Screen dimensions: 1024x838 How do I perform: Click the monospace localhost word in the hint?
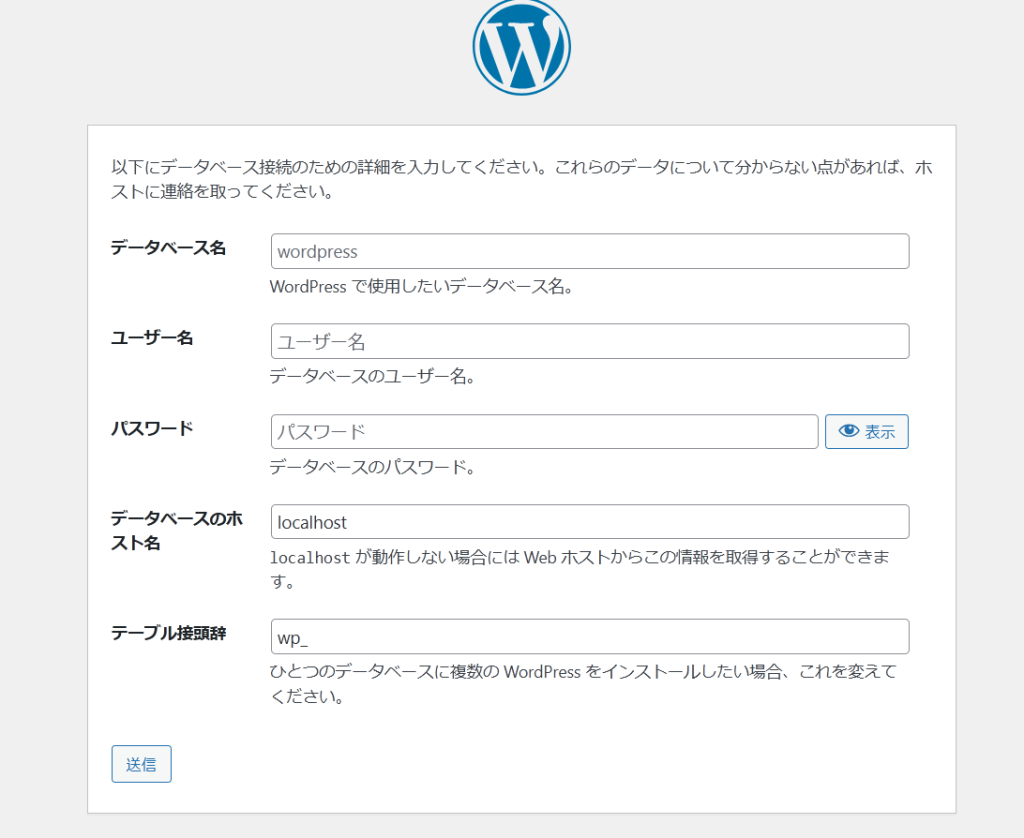(x=310, y=558)
